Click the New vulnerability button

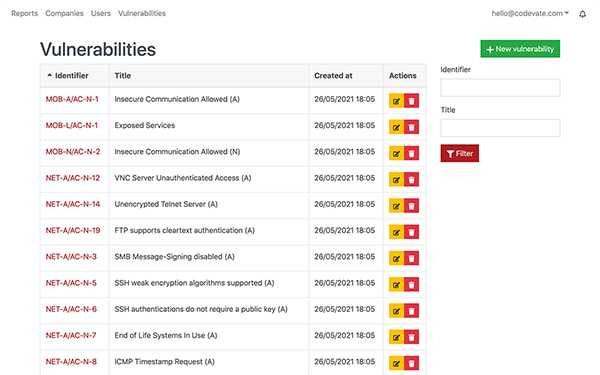[520, 49]
